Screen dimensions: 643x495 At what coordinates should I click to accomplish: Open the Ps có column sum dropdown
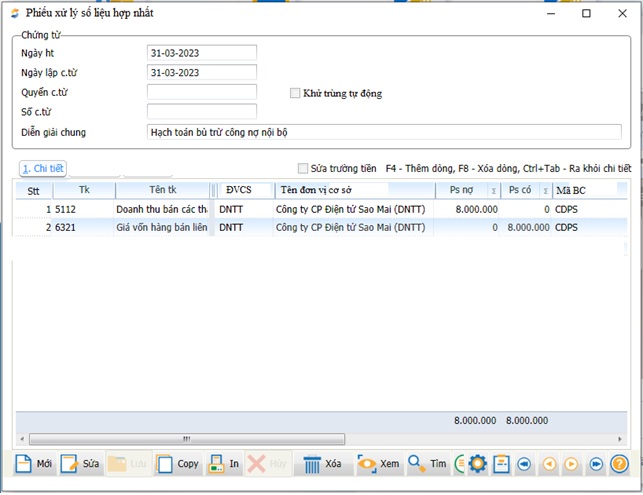point(546,190)
